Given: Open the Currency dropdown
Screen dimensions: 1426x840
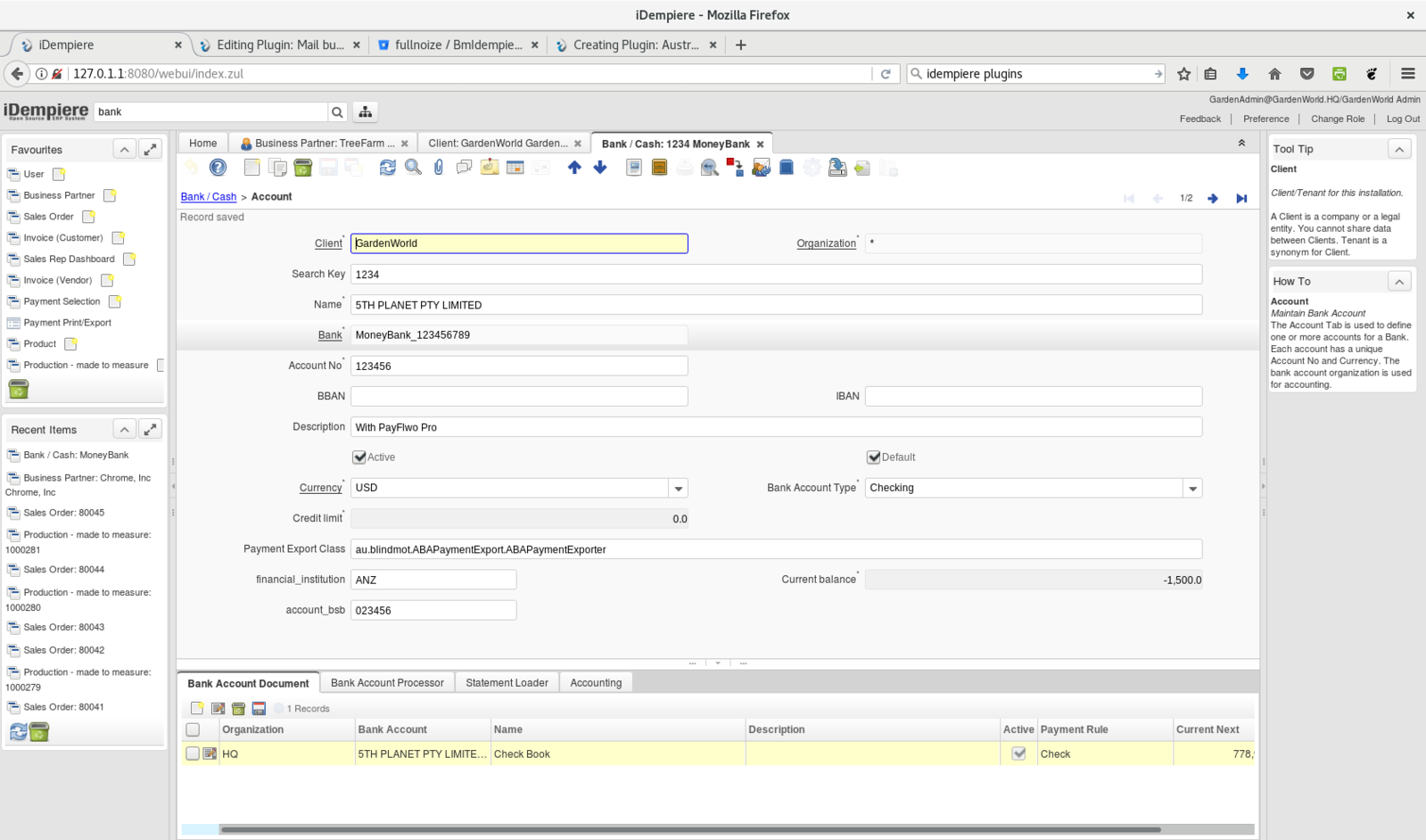Looking at the screenshot, I should tap(678, 489).
